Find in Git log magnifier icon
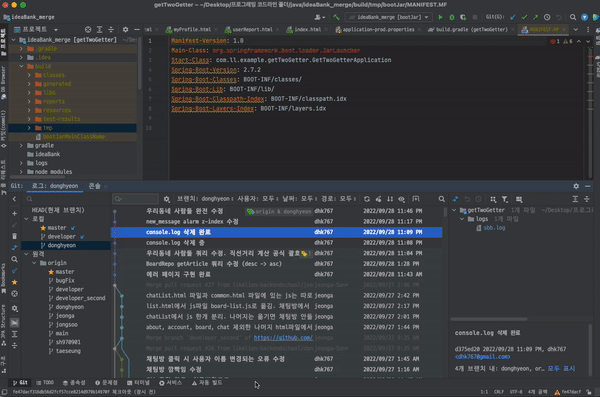The image size is (600, 397). (442, 199)
